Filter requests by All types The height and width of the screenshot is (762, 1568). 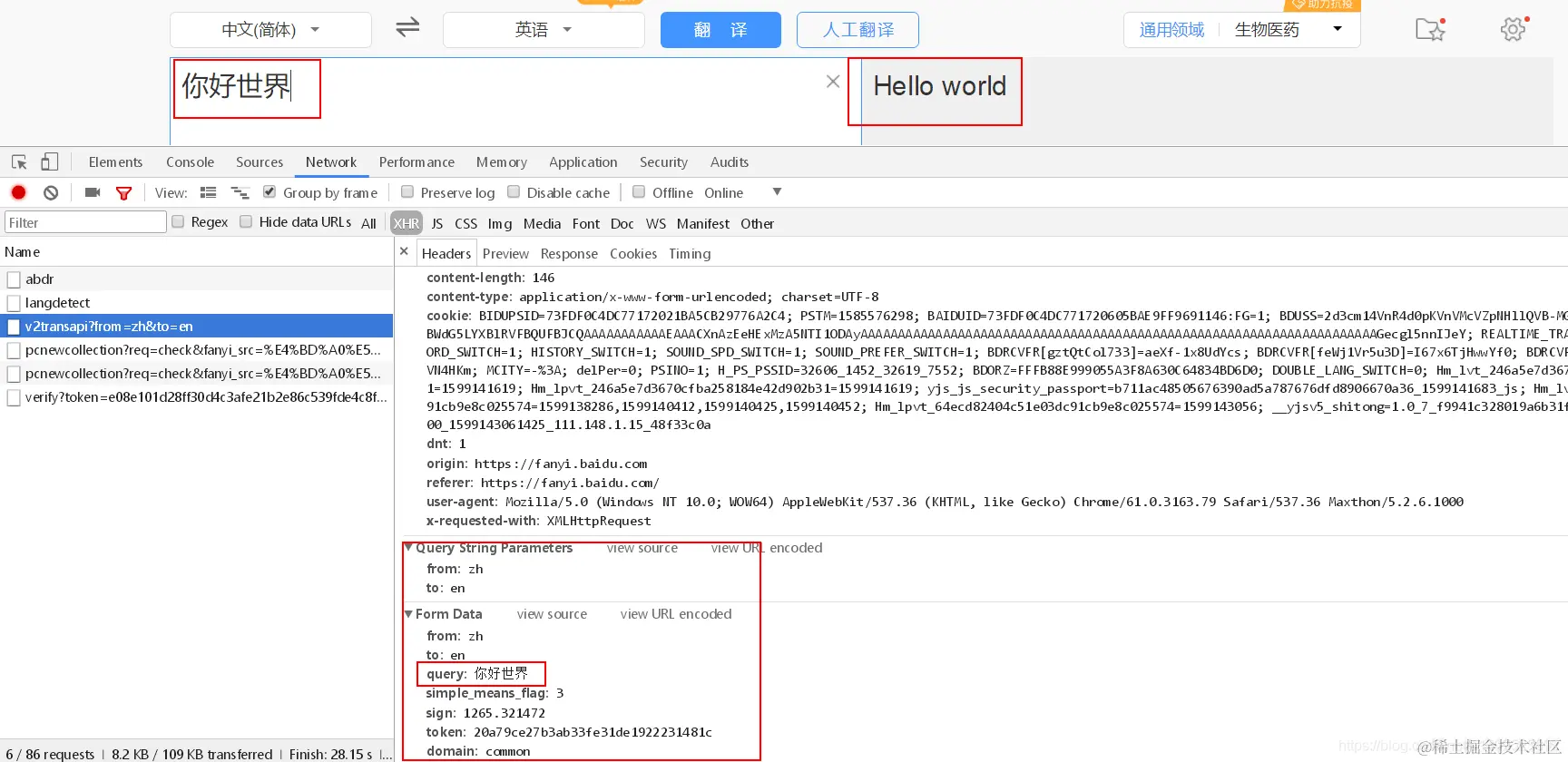[368, 224]
